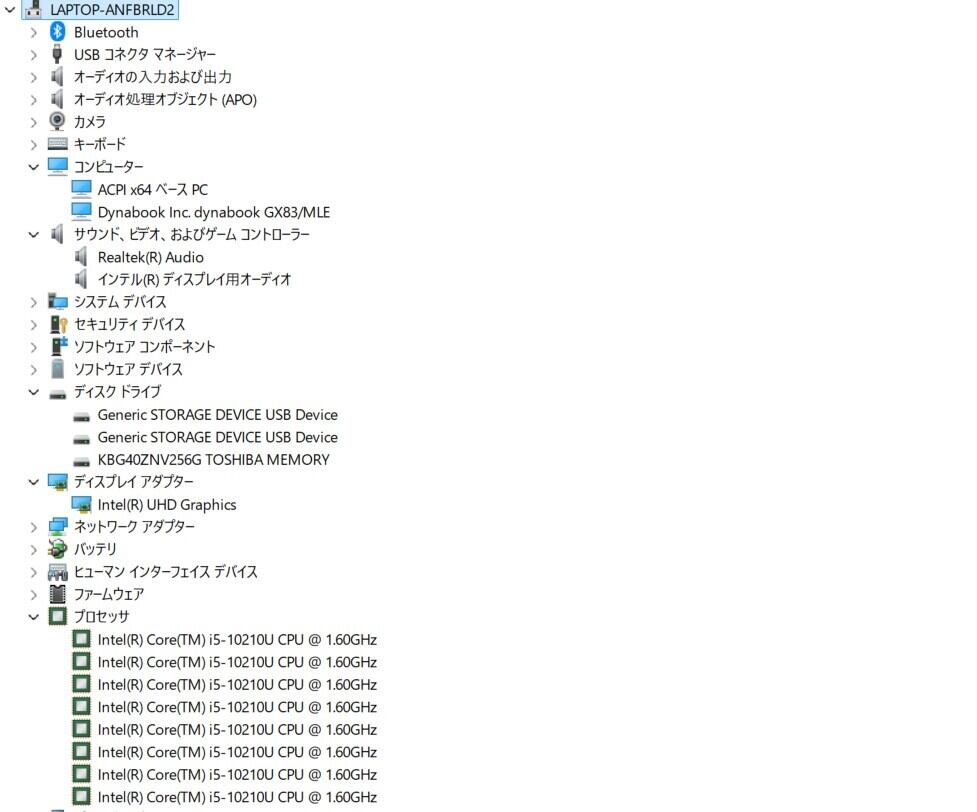Collapse the サウンド、ビデオ、およびゲーム コントローラー category
977x812 pixels.
(x=34, y=235)
